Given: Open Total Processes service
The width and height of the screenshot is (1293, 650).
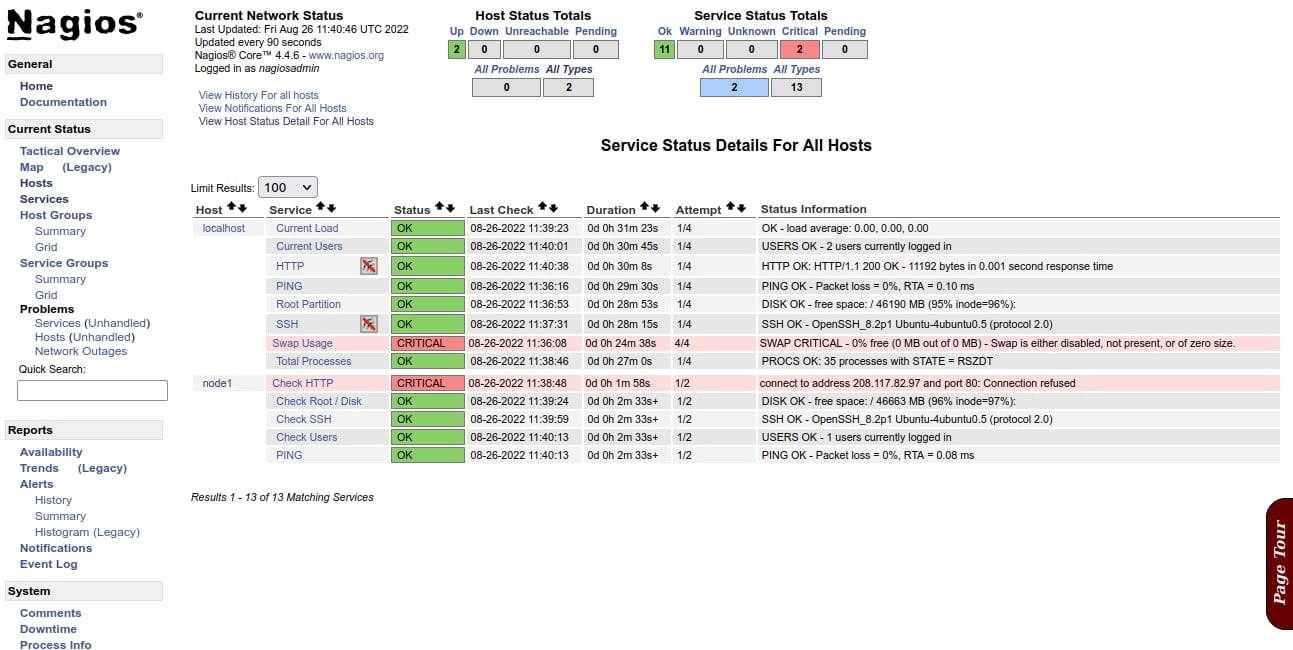Looking at the screenshot, I should coord(314,361).
